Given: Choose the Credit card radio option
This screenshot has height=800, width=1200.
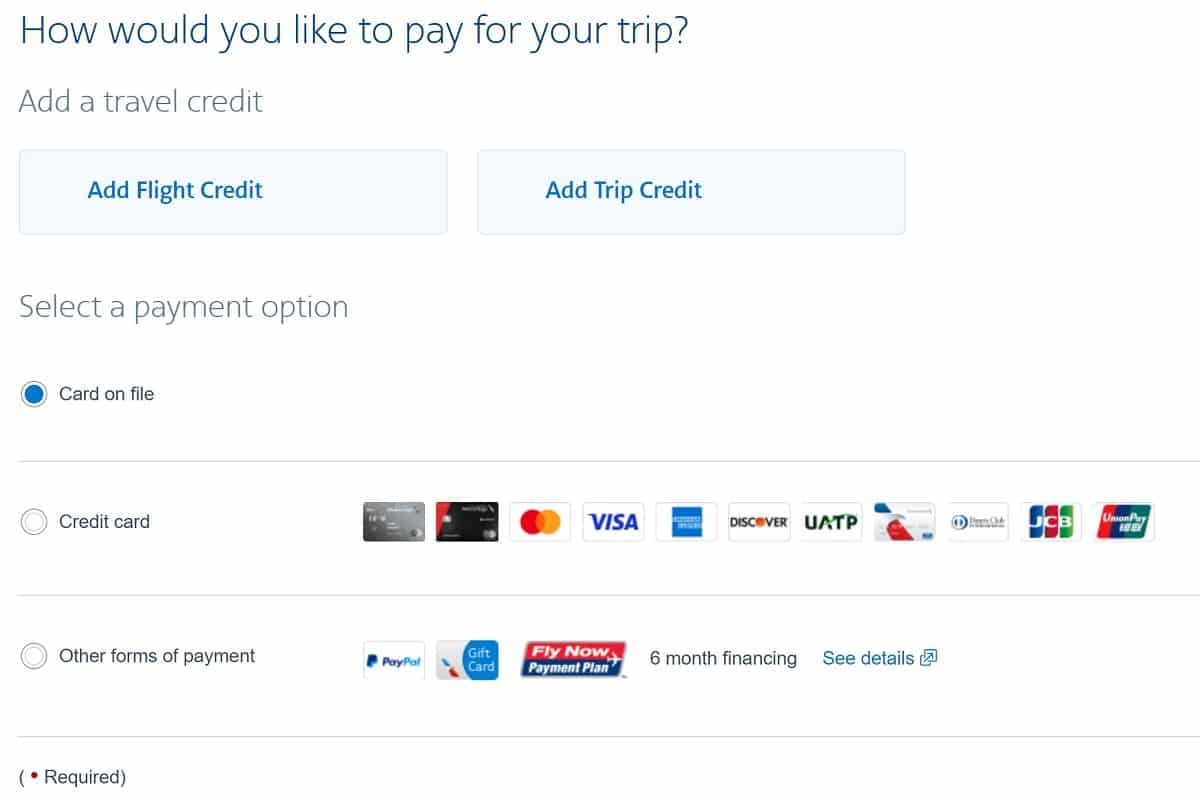Looking at the screenshot, I should click(34, 522).
